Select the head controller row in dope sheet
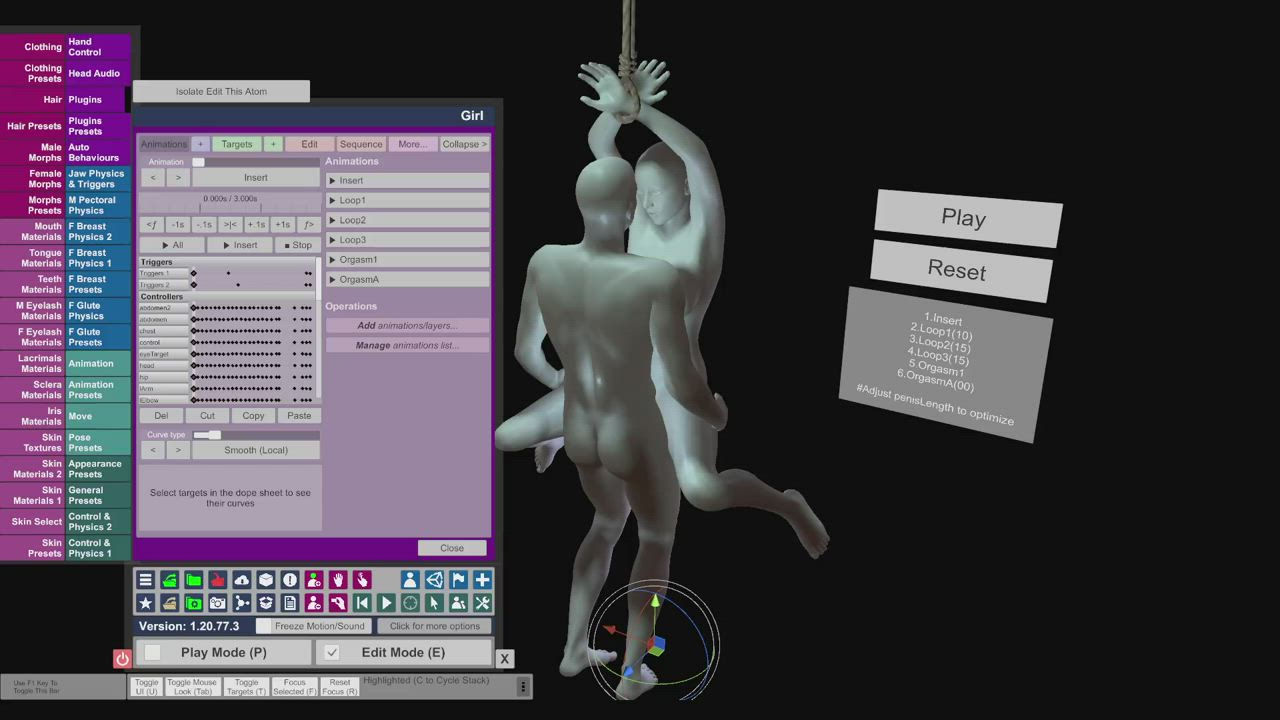The image size is (1280, 720). coord(162,366)
